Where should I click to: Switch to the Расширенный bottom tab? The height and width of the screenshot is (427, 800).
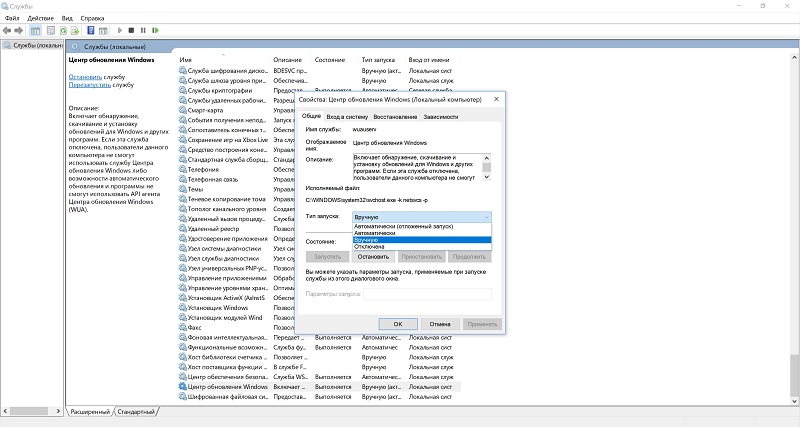point(90,411)
